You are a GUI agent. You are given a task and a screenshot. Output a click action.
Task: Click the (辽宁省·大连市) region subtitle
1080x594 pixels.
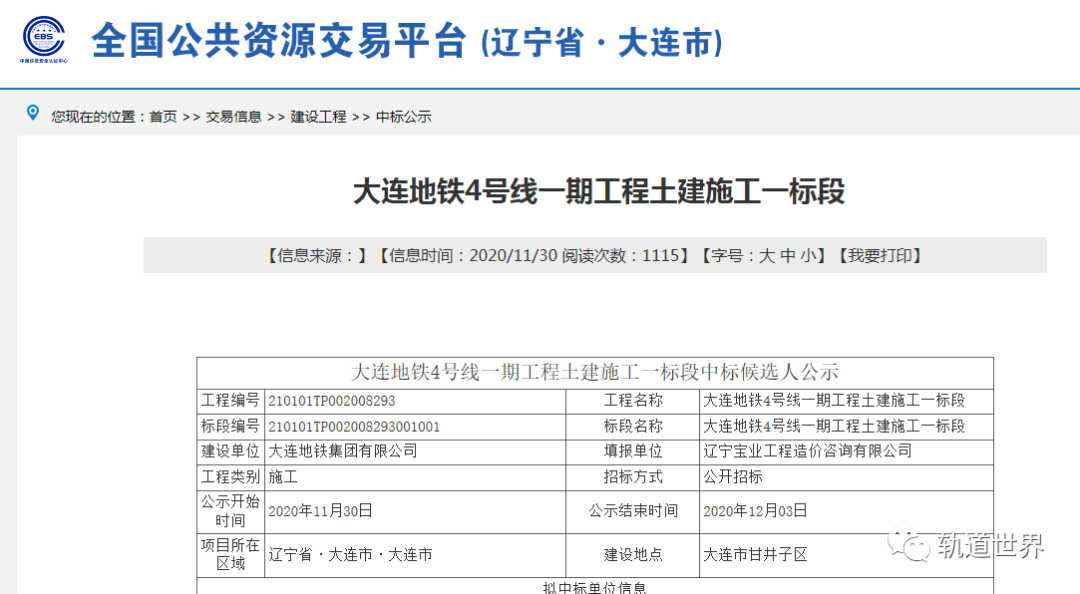(x=602, y=43)
